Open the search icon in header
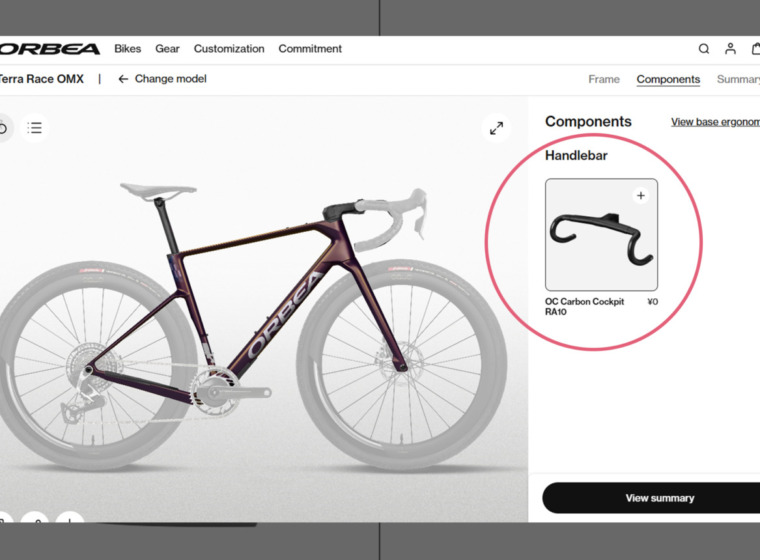The width and height of the screenshot is (760, 560). [704, 48]
